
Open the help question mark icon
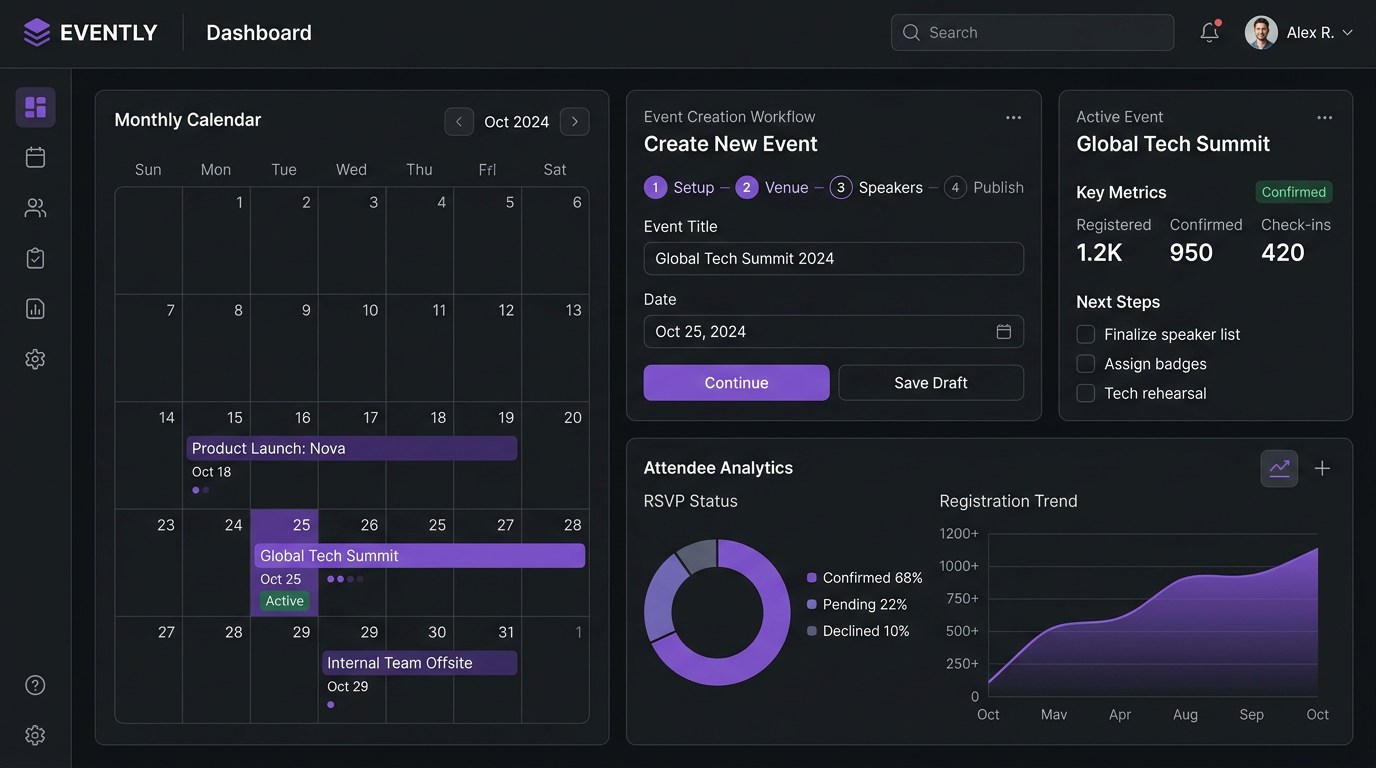(x=35, y=685)
